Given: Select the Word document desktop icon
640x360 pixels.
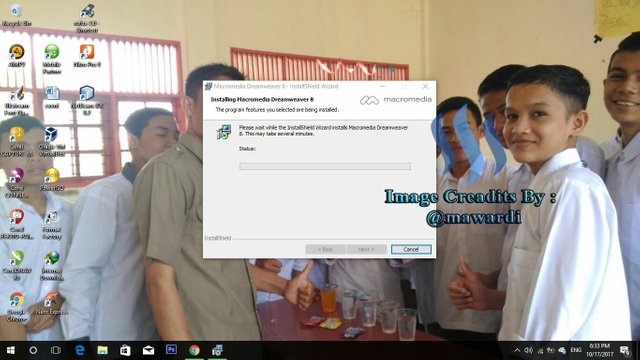Looking at the screenshot, I should [x=52, y=98].
